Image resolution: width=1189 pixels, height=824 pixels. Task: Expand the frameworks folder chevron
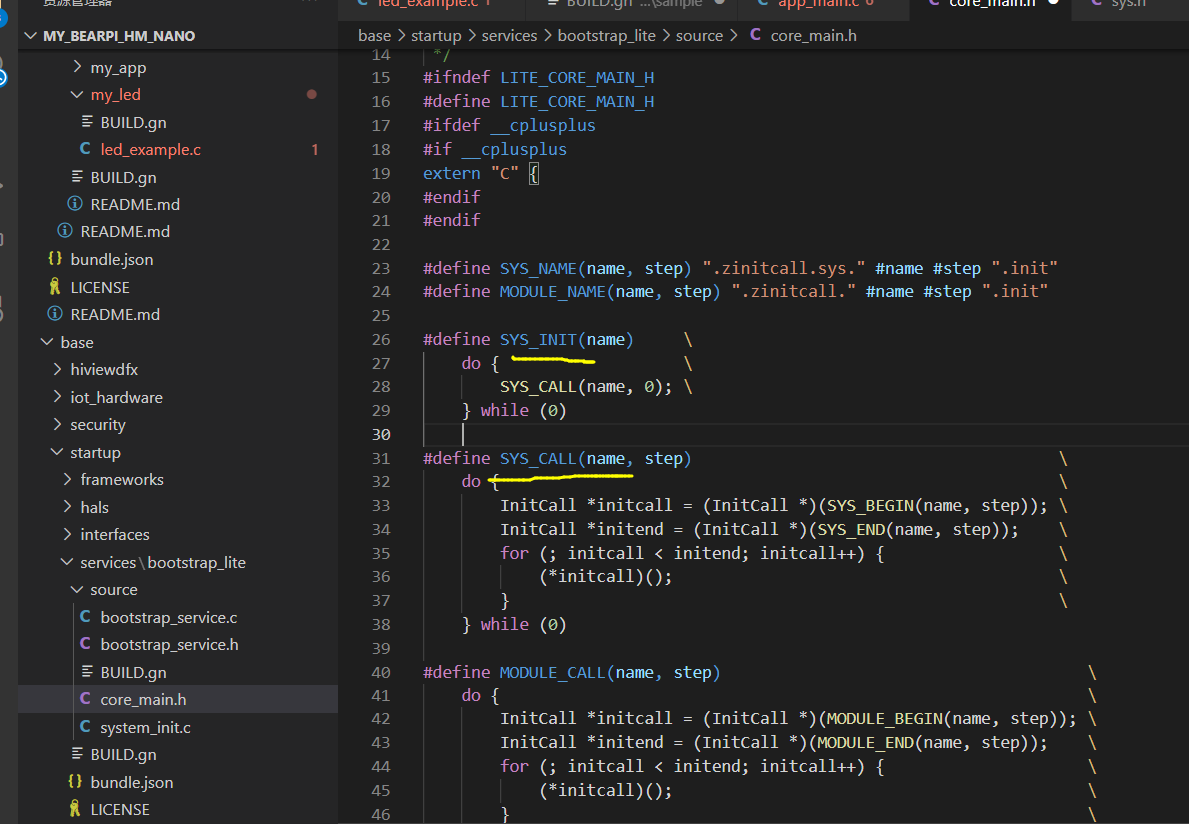coord(67,479)
